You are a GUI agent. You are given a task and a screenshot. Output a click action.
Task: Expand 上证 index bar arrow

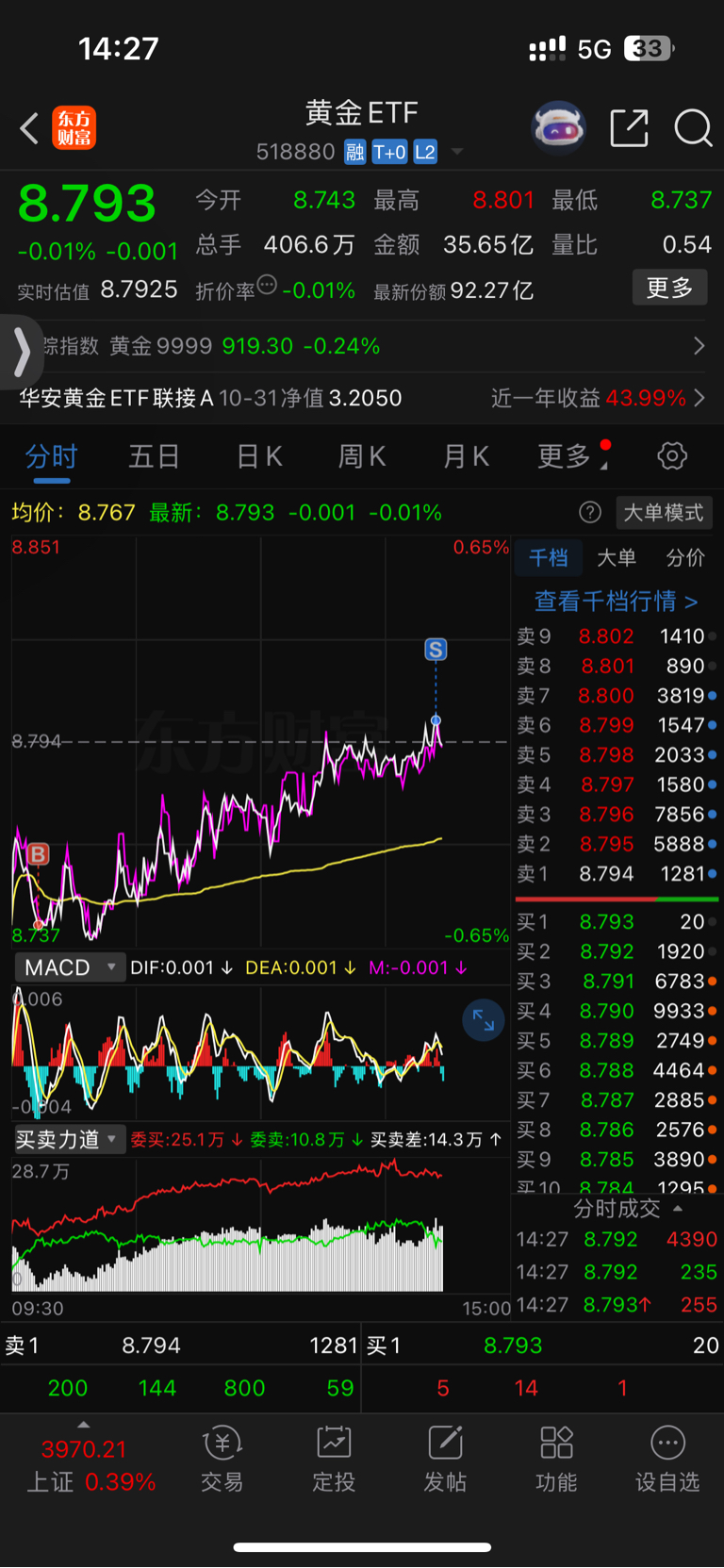83,1425
